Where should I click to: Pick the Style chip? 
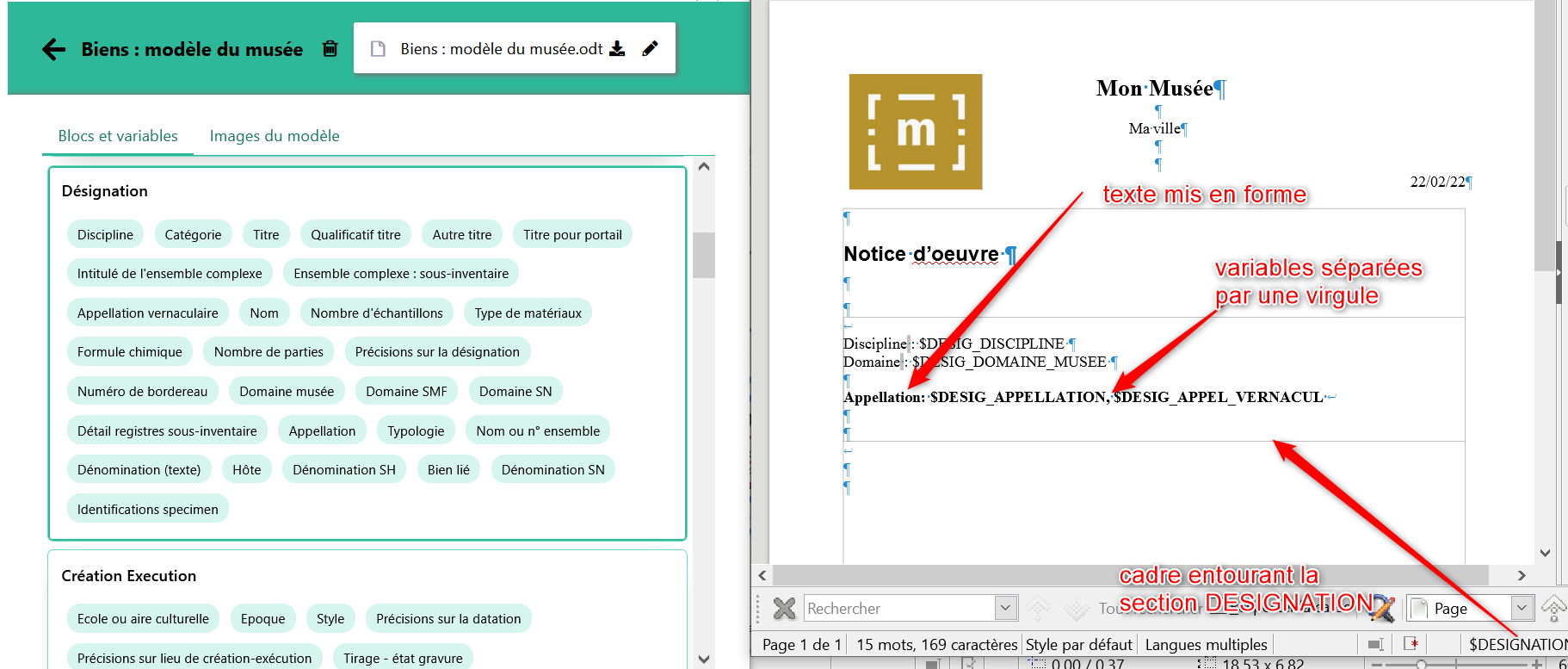pyautogui.click(x=330, y=618)
